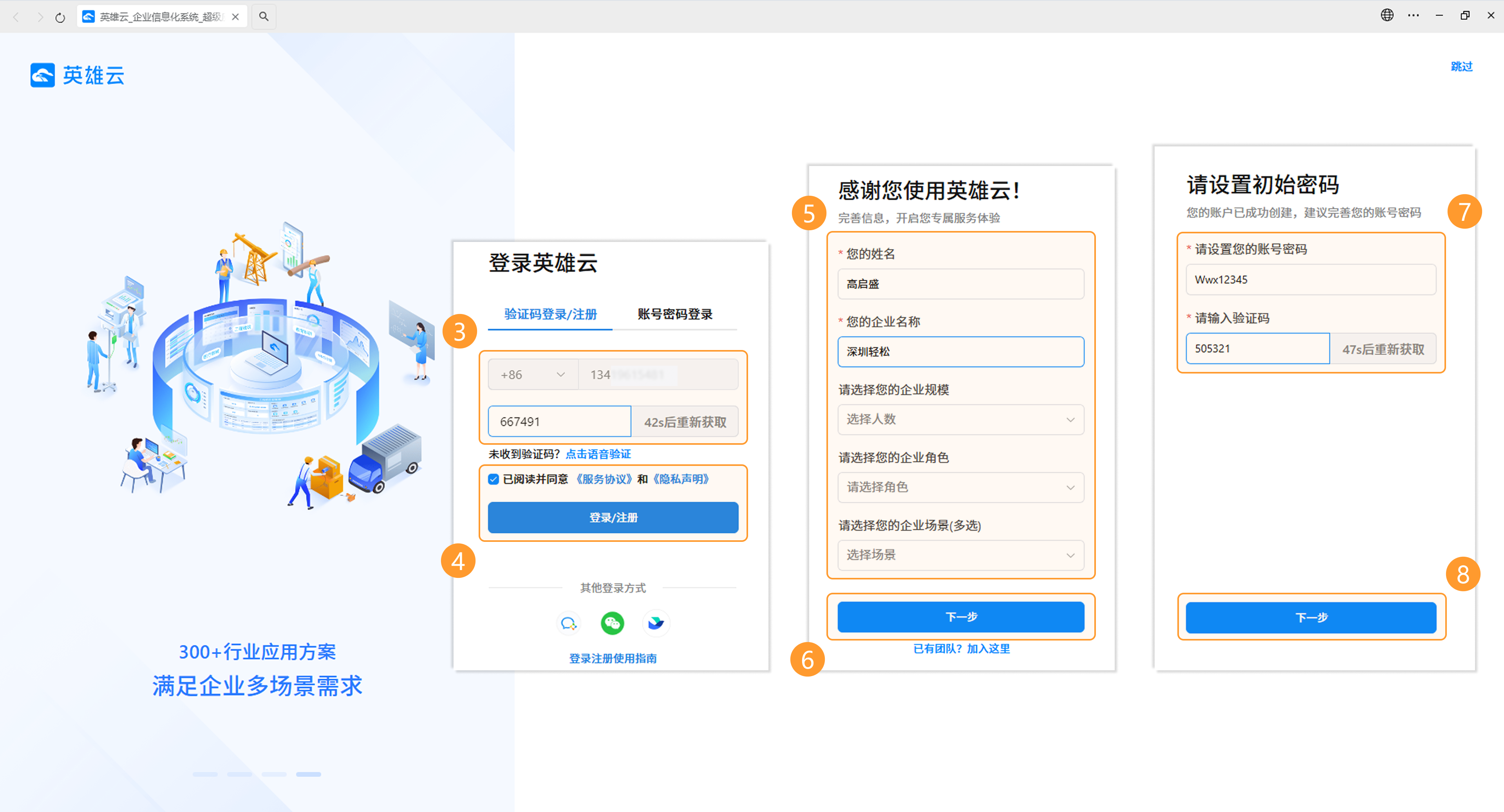Click the 300+行业应用方案 slogan text
Image resolution: width=1504 pixels, height=812 pixels.
[257, 651]
